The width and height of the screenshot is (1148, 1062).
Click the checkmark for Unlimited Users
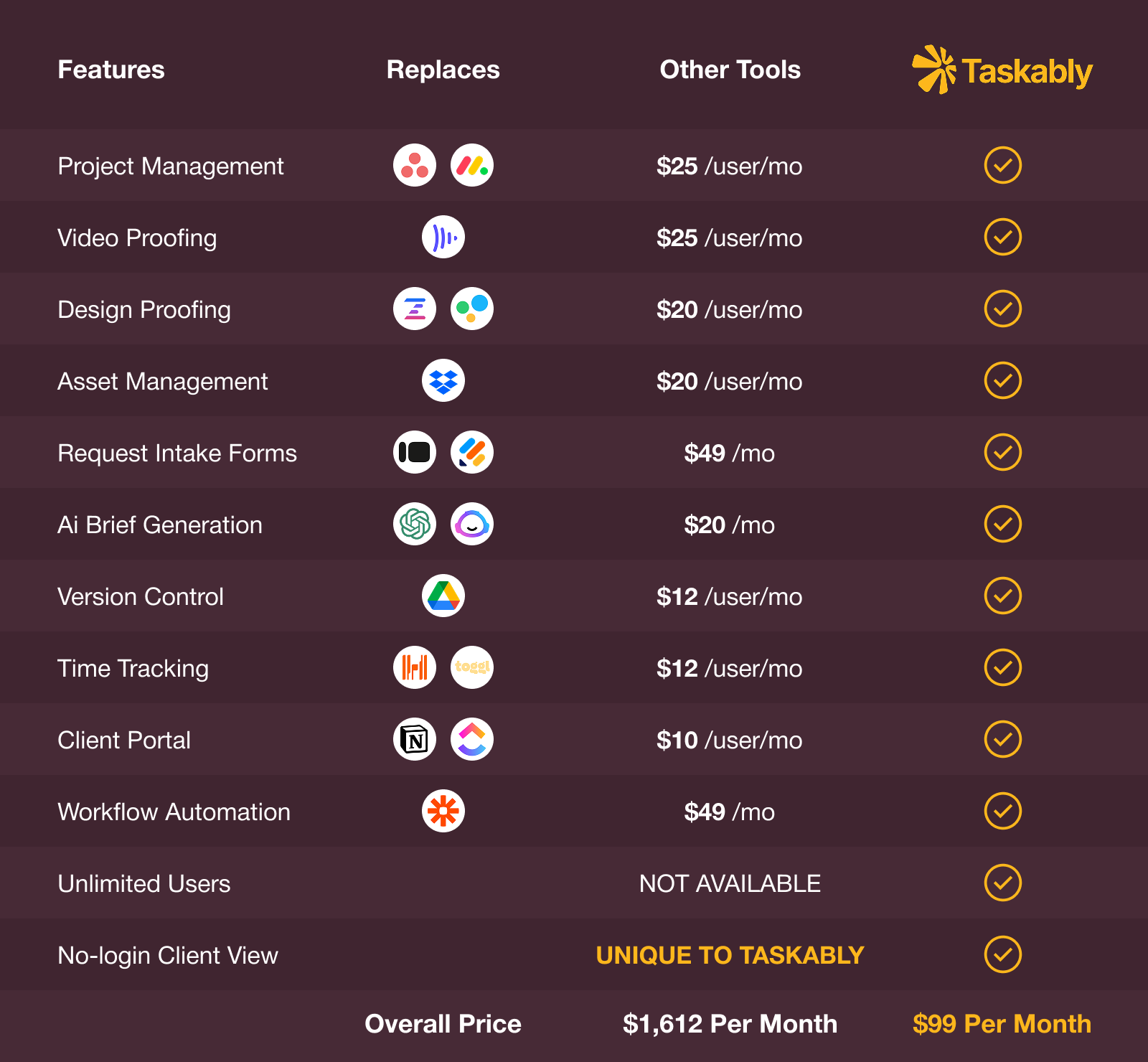coord(1002,883)
